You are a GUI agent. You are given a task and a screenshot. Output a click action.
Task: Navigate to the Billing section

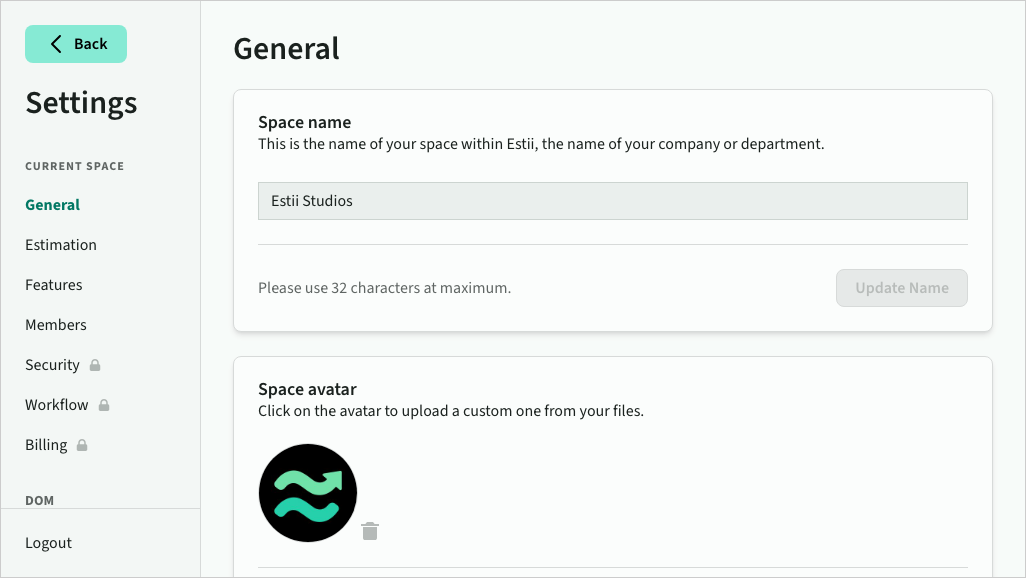pos(46,445)
